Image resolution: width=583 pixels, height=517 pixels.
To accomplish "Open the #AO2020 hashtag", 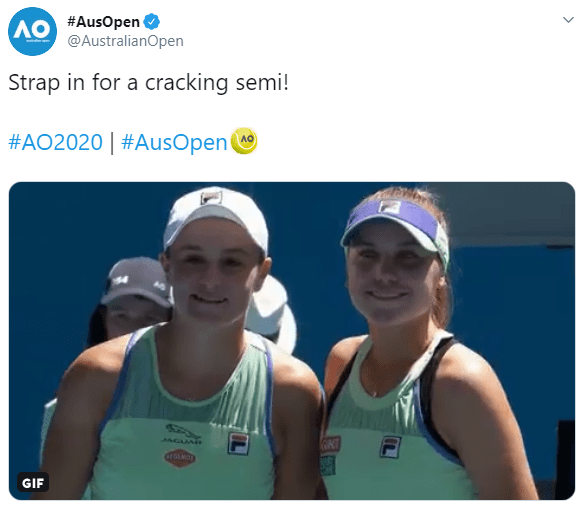I will point(55,142).
